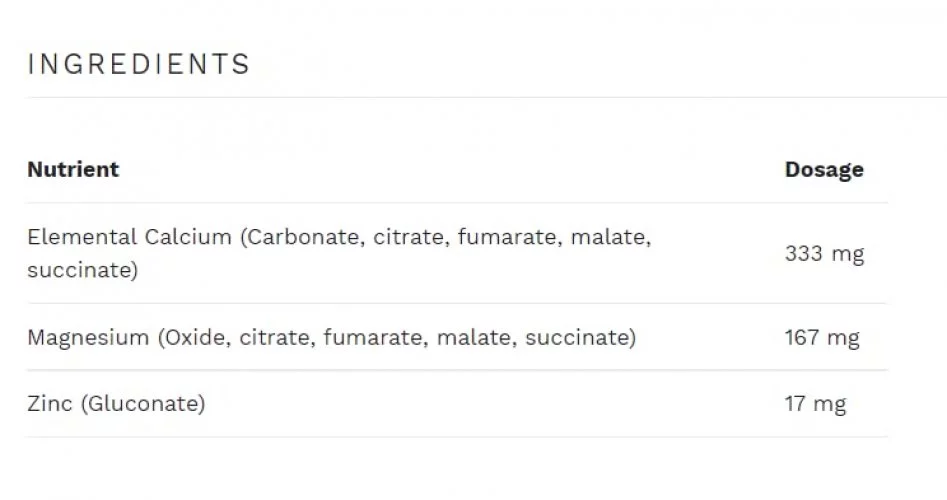Click the word Oxide in magnesium row

coord(194,337)
